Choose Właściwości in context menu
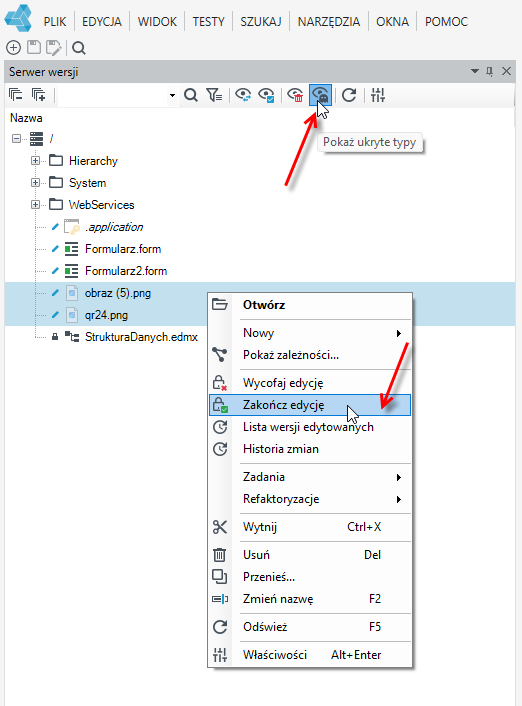The width and height of the screenshot is (522, 706). coord(310,655)
